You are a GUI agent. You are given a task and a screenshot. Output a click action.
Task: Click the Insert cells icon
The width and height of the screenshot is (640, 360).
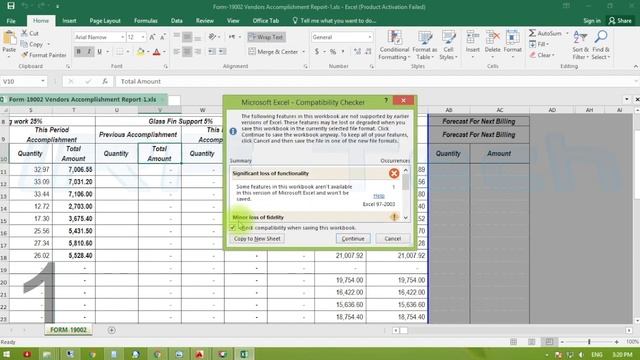[473, 38]
